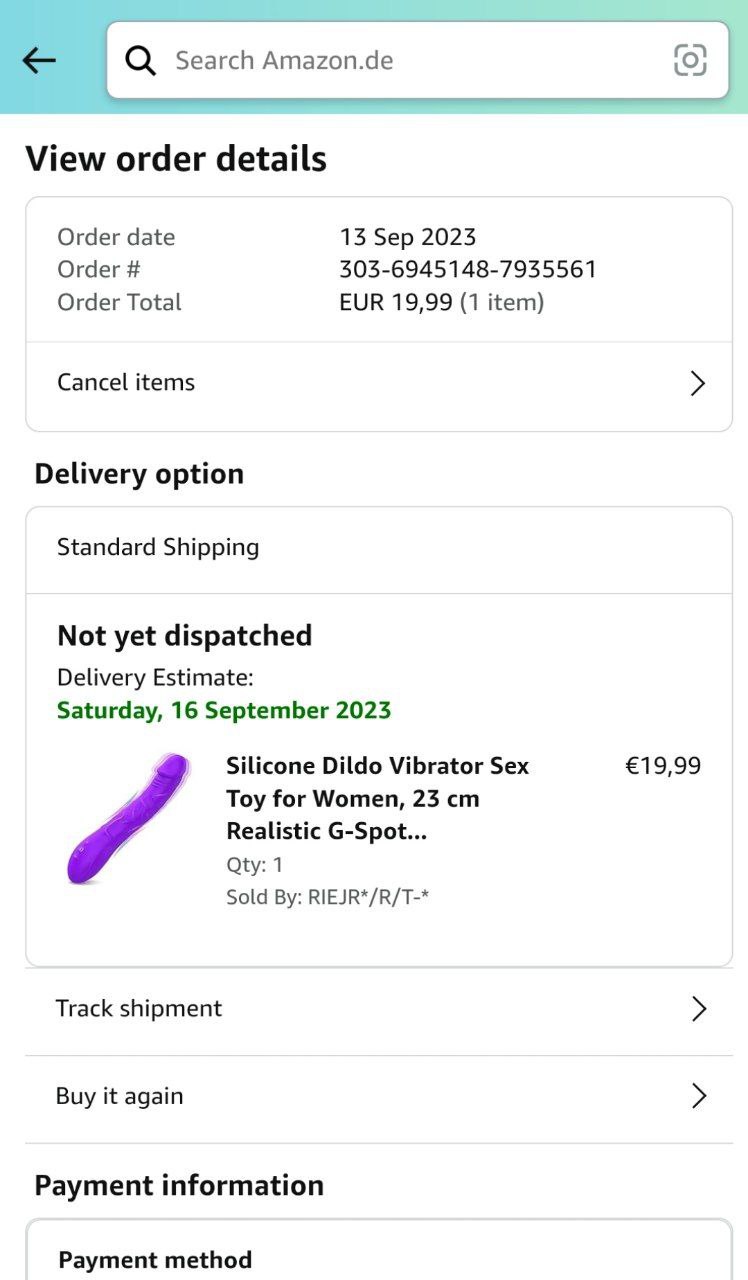The height and width of the screenshot is (1280, 748).
Task: Tap the back arrow icon
Action: coord(39,61)
